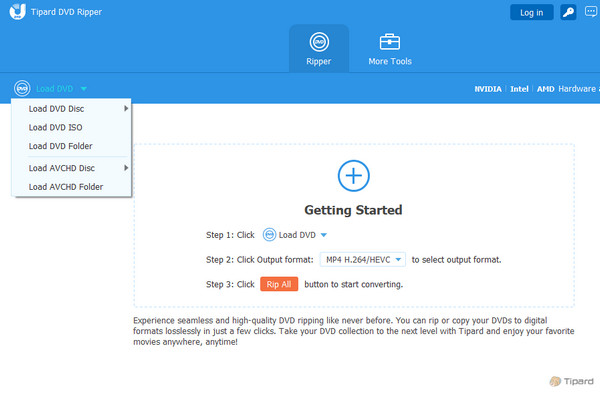This screenshot has width=600, height=403.
Task: Click the key registration icon
Action: click(568, 12)
